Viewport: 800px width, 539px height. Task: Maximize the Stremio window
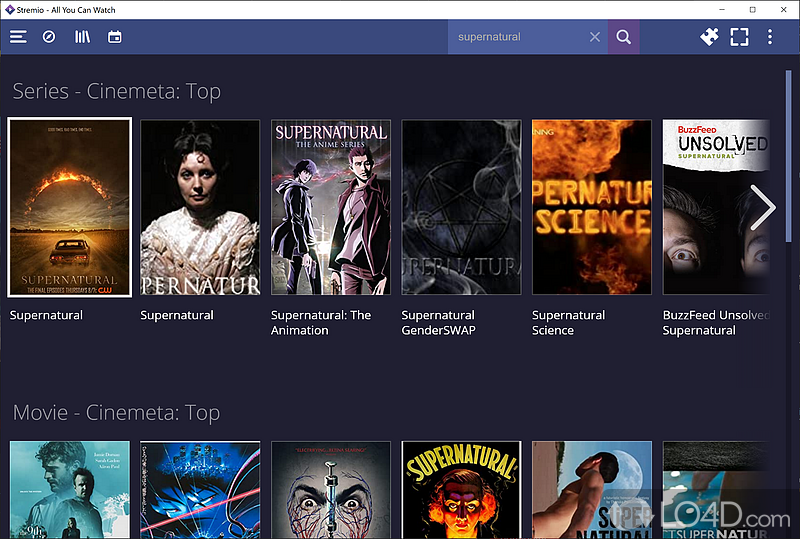coord(753,10)
